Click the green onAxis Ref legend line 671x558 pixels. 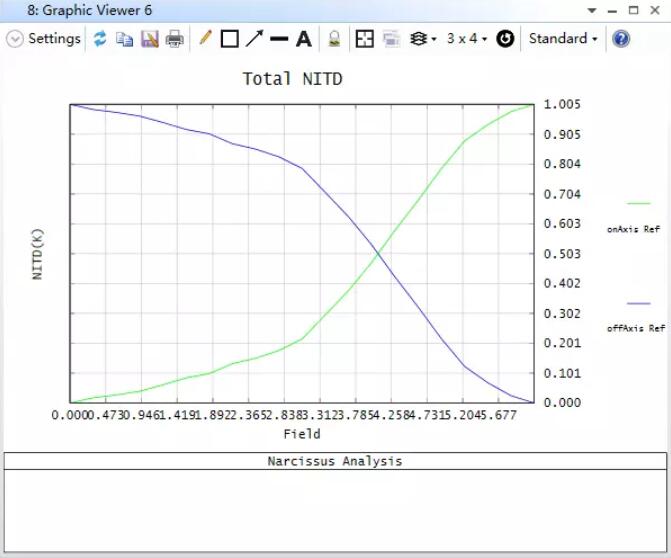pyautogui.click(x=638, y=203)
